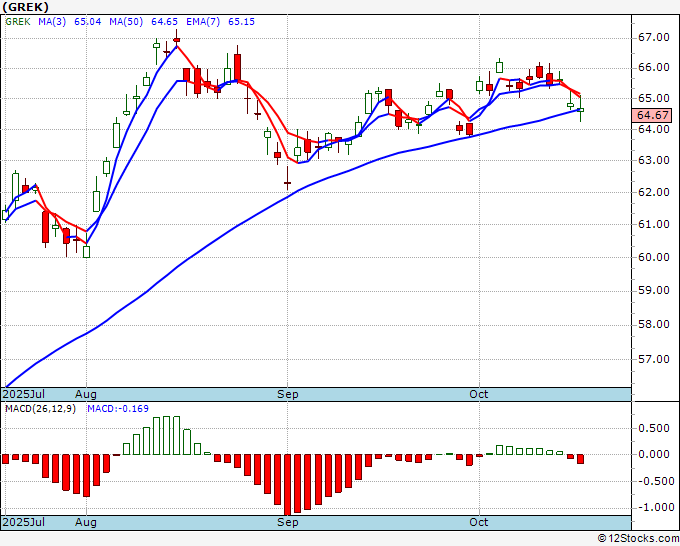The image size is (680, 546).
Task: Click the 59.00 price axis label
Action: coord(654,291)
